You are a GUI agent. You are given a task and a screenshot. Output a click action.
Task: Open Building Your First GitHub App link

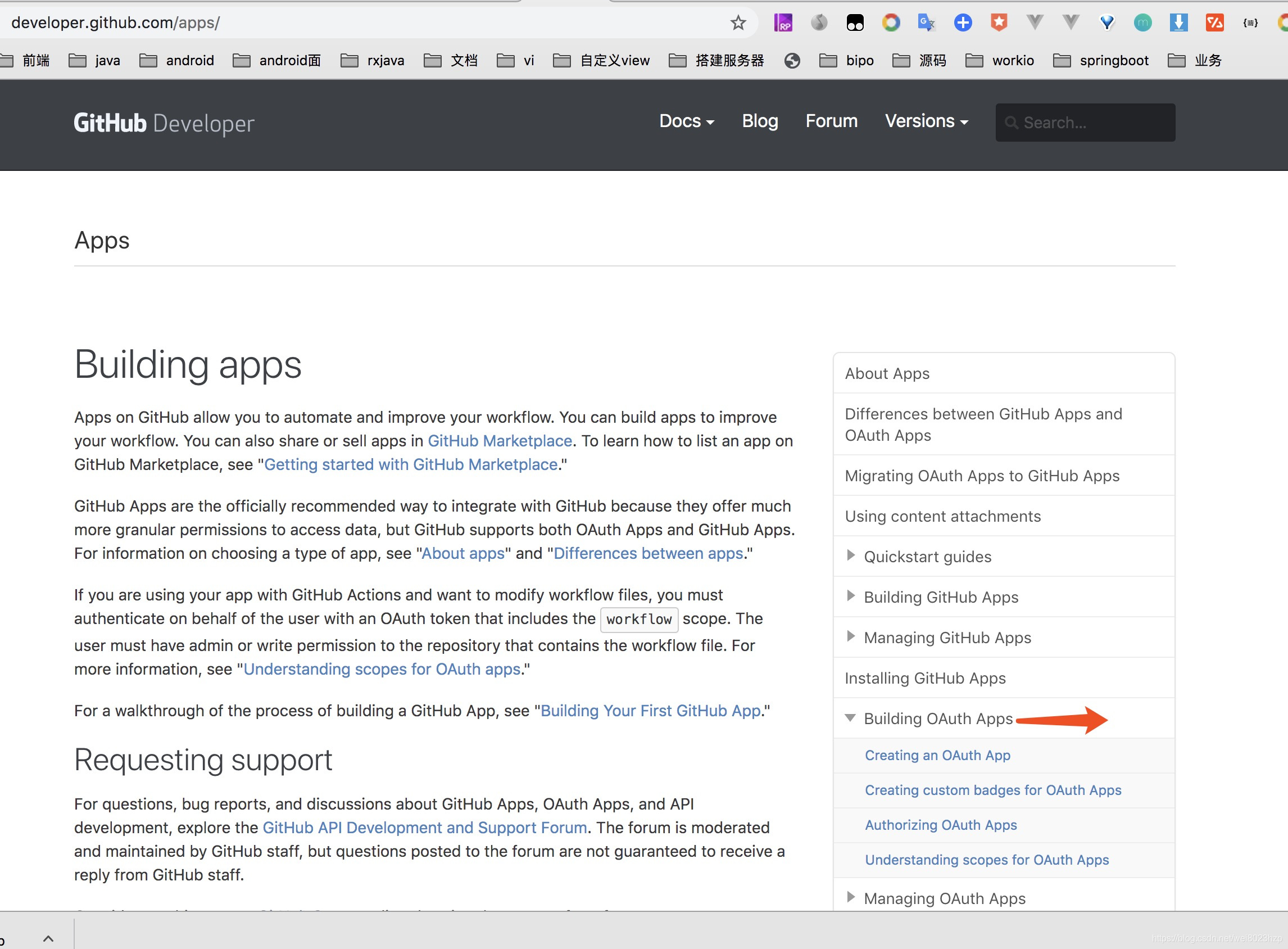click(651, 711)
